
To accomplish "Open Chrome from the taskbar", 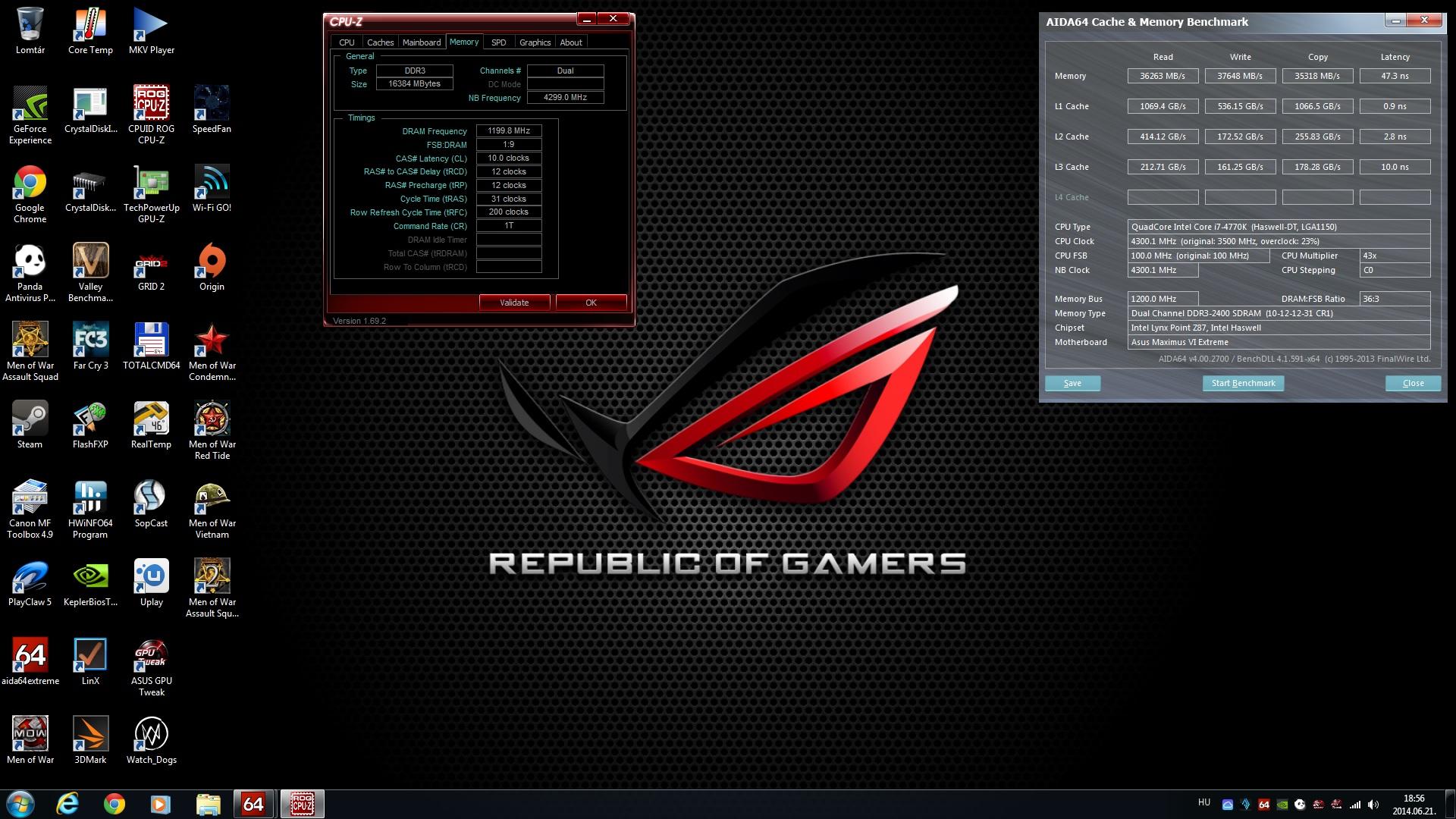I will point(115,804).
